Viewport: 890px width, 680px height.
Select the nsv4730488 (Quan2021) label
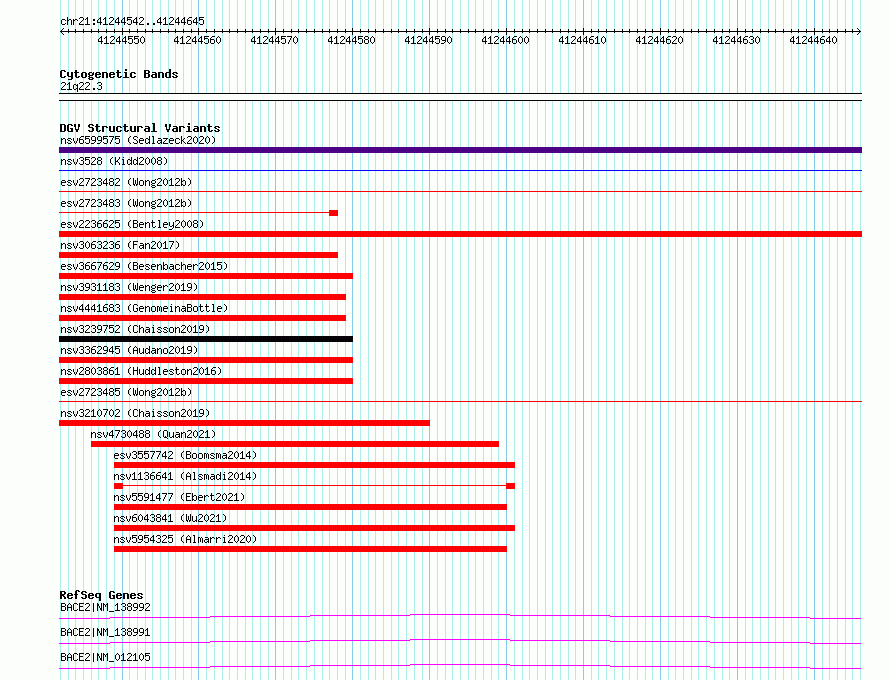(153, 434)
